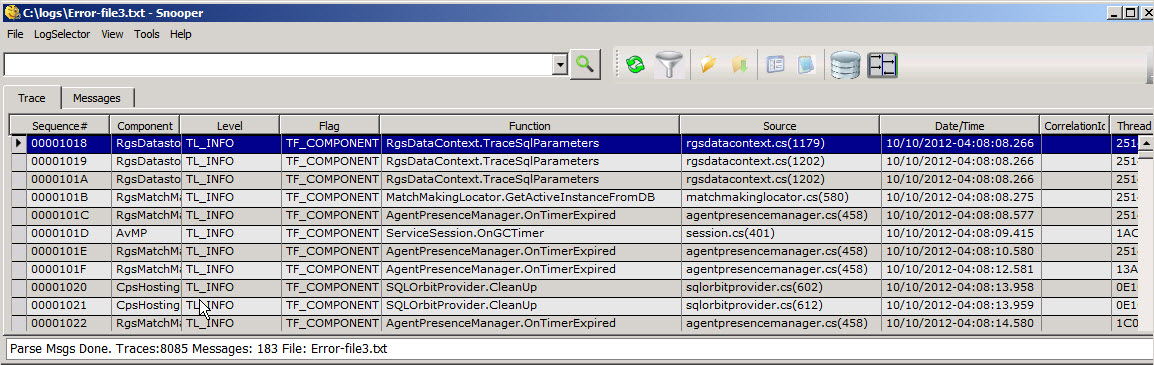Image resolution: width=1154 pixels, height=365 pixels.
Task: Click the row selector arrow for row 00001018
Action: [x=18, y=143]
